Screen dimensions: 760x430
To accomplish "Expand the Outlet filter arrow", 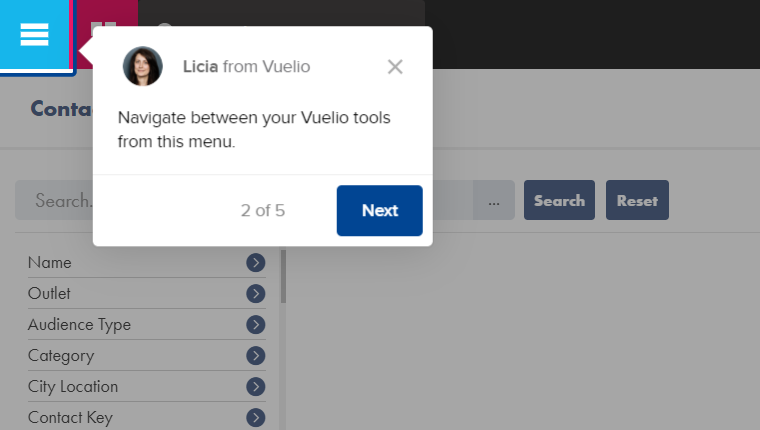I will point(255,294).
